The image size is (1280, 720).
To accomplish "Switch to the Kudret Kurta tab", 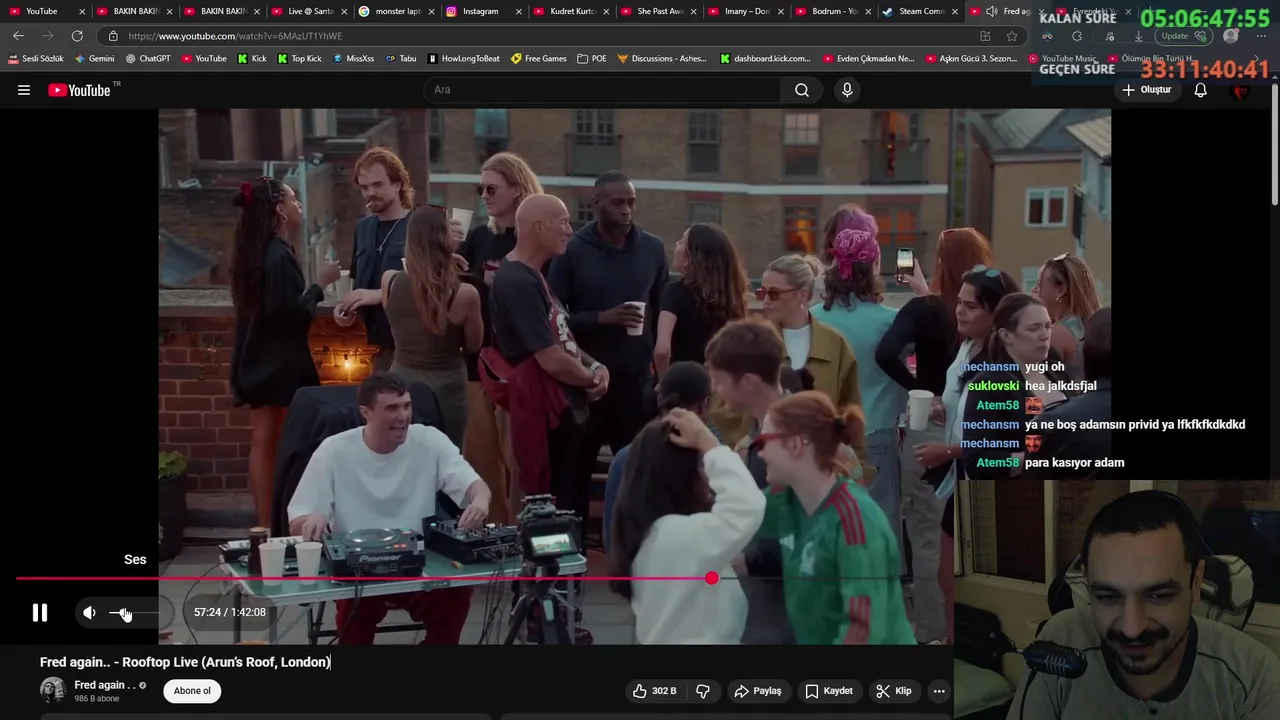I will (572, 11).
